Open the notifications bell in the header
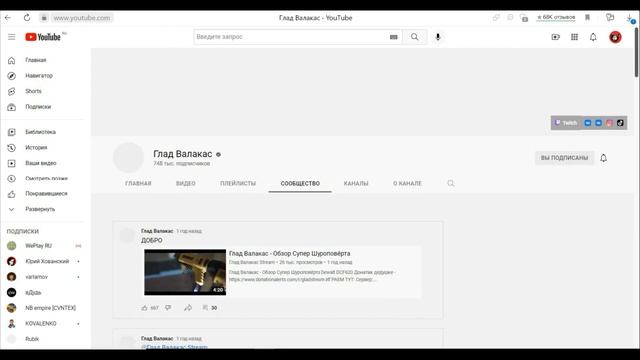Image resolution: width=640 pixels, height=360 pixels. (593, 37)
